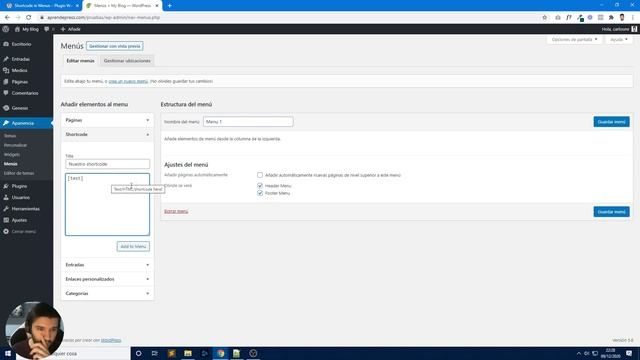Click the Chrome icon in the taskbar
This screenshot has width=640, height=360.
221,353
